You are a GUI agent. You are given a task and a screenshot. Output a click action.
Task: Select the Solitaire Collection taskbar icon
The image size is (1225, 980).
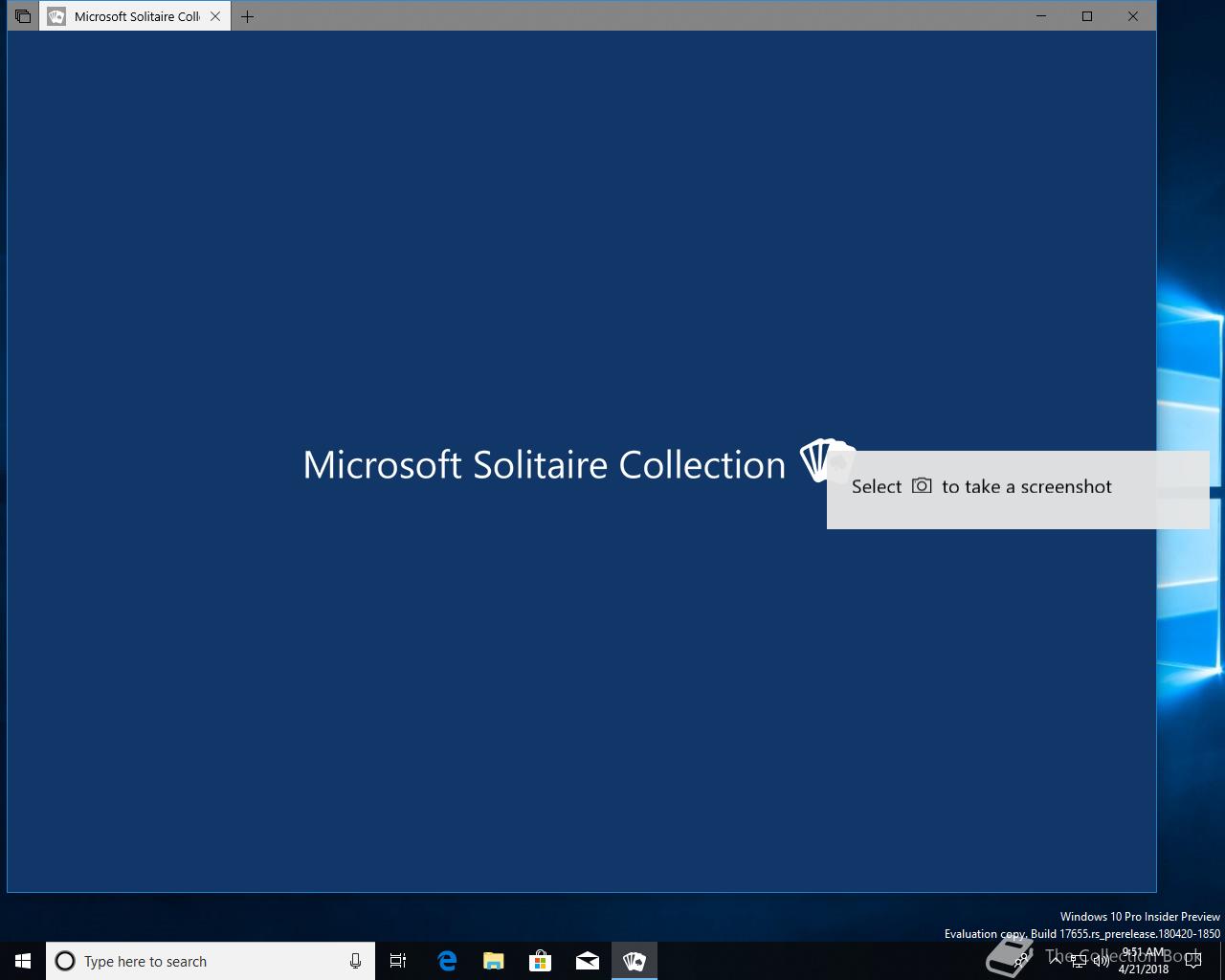tap(635, 961)
